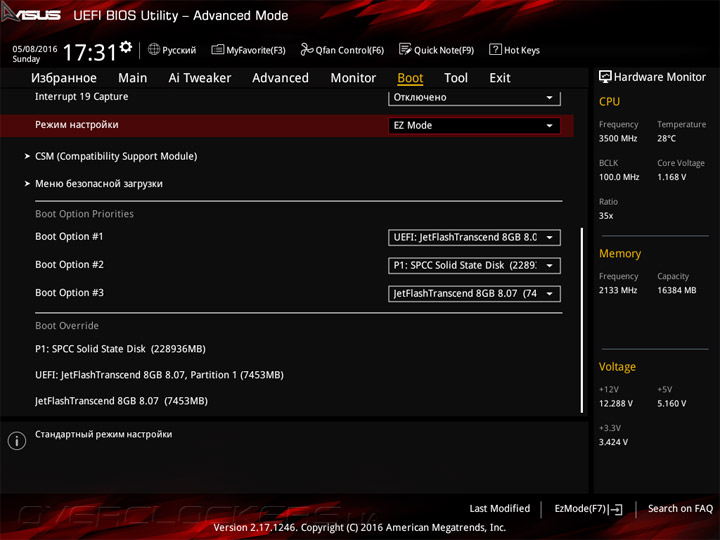The width and height of the screenshot is (720, 540).
Task: Open Boot Option #2 dropdown
Action: click(474, 265)
